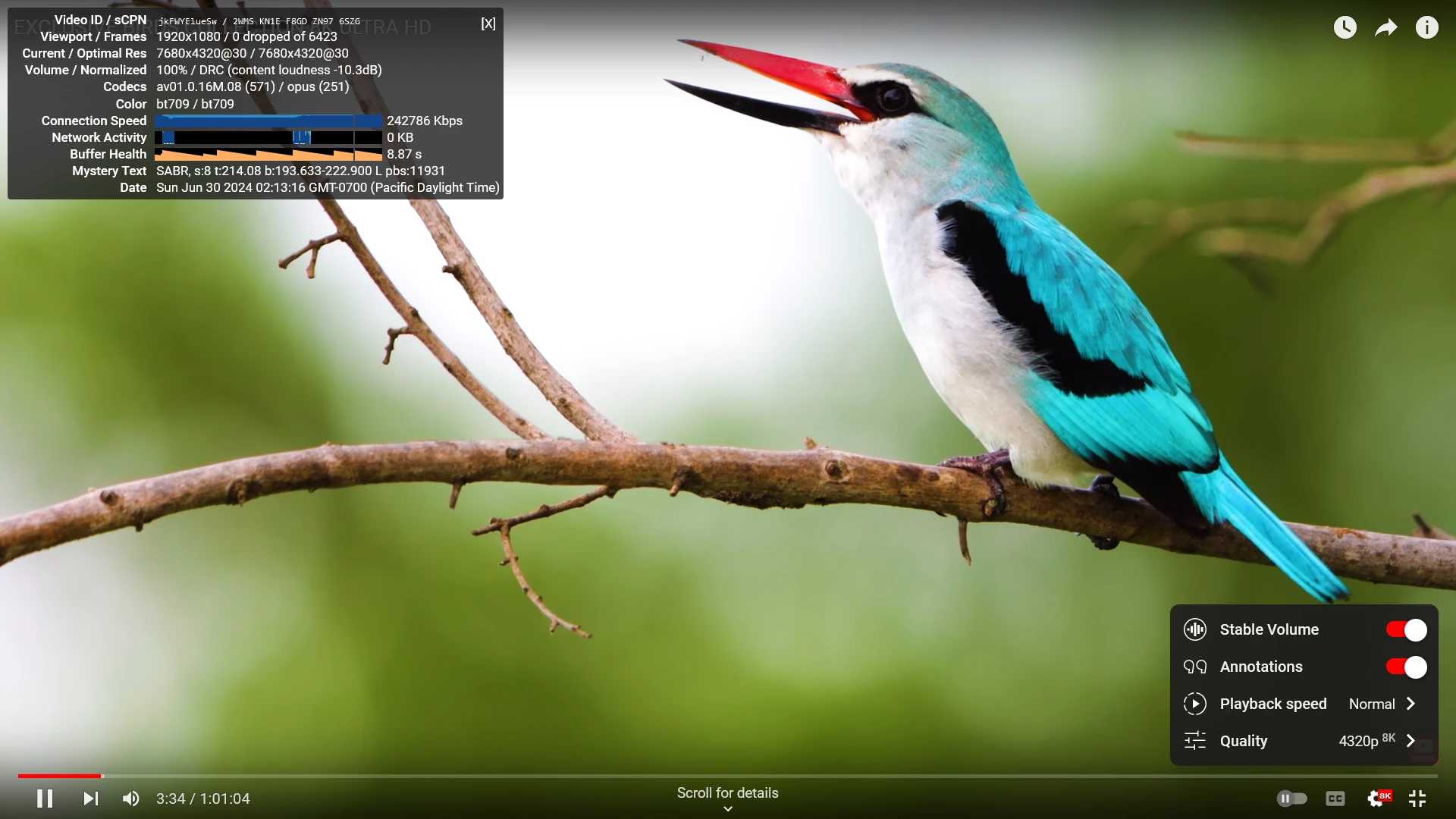Image resolution: width=1456 pixels, height=819 pixels.
Task: Click Normal playback speed value
Action: point(1372,704)
